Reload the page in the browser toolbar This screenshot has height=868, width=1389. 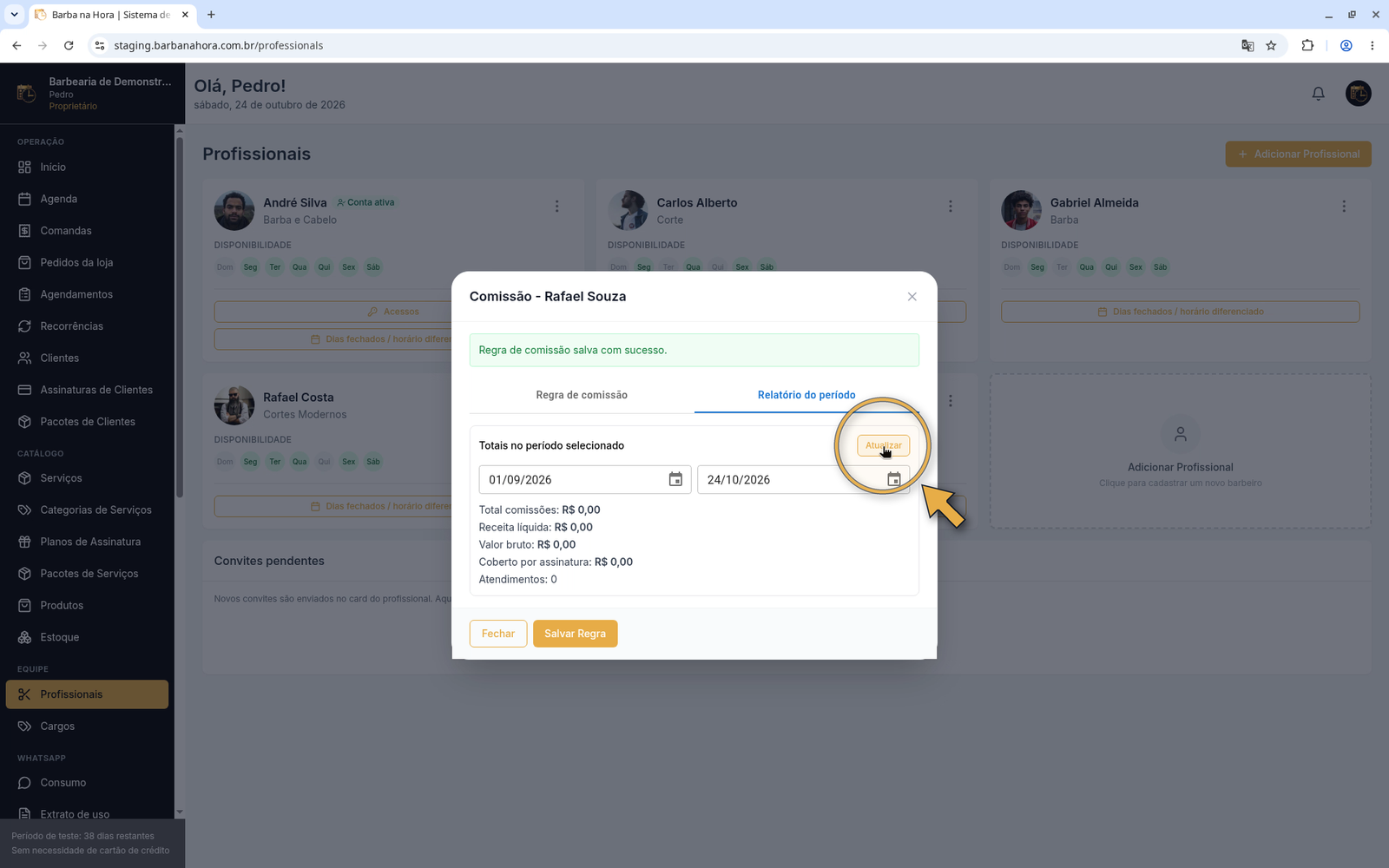point(69,45)
